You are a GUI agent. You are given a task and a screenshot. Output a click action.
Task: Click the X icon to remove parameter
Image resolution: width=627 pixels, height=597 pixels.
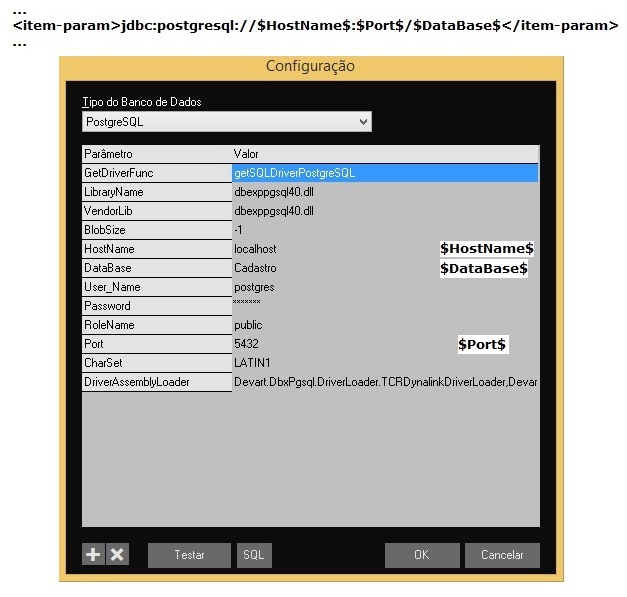[118, 555]
